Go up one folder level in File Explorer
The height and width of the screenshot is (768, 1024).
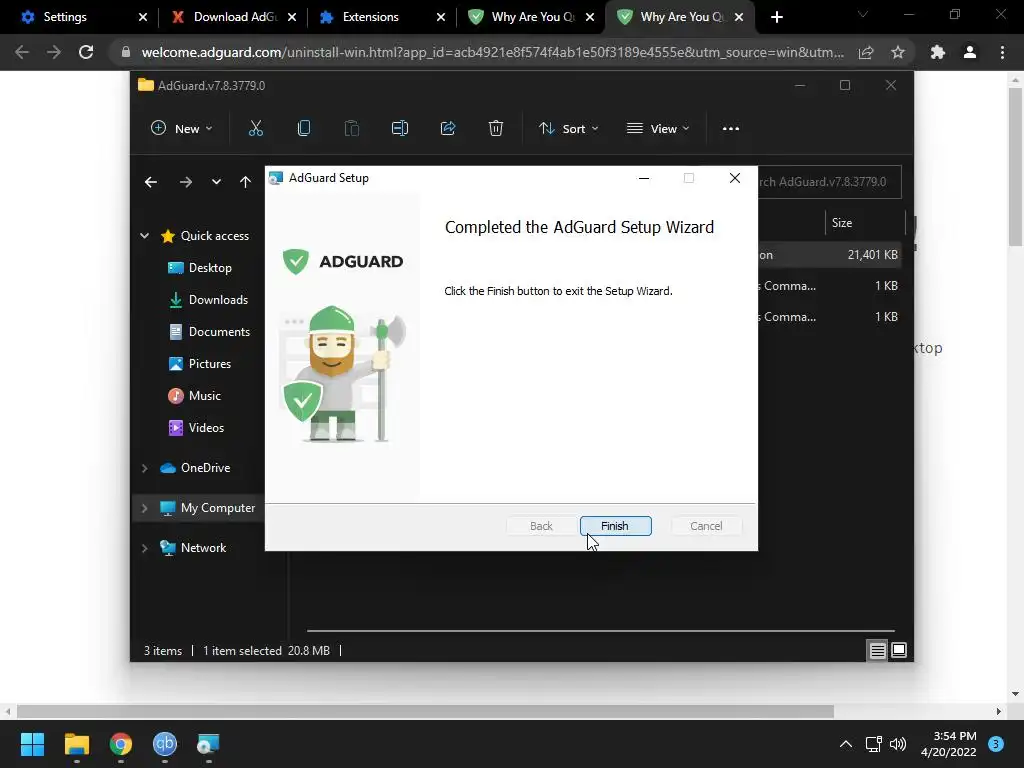245,182
